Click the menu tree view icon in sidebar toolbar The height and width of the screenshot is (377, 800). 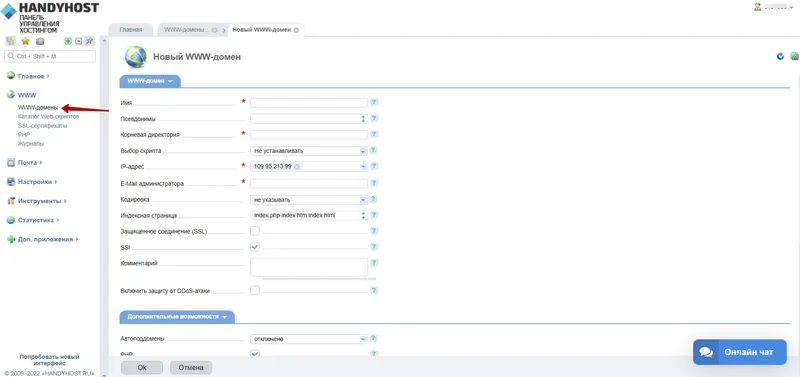pos(11,41)
